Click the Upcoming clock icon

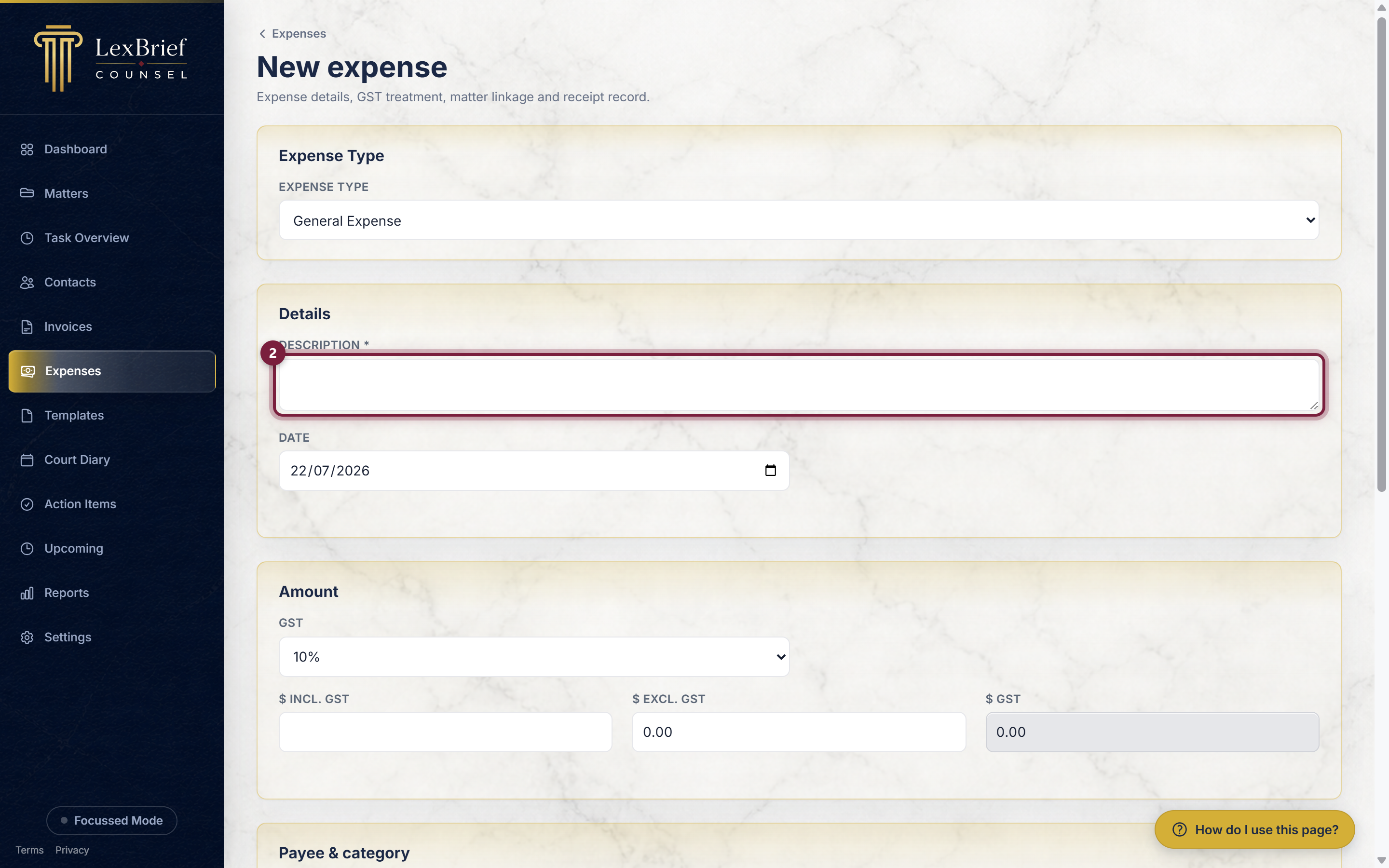coord(27,548)
